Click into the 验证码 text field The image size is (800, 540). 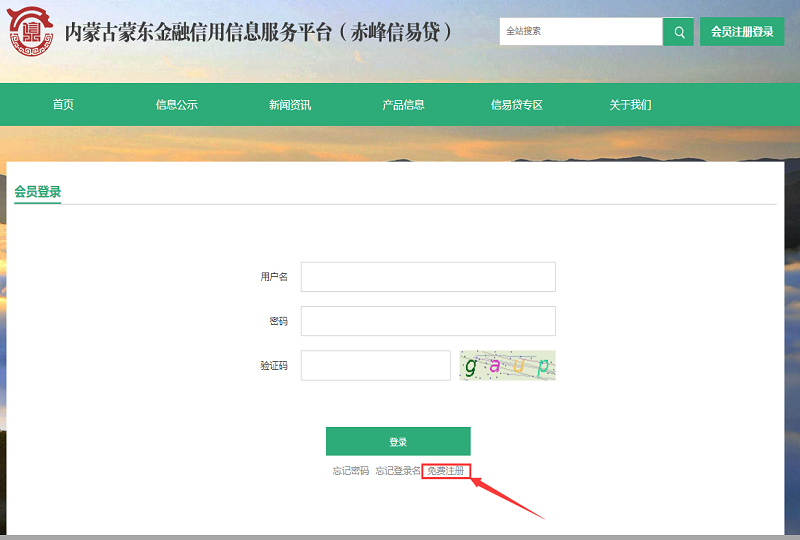376,366
